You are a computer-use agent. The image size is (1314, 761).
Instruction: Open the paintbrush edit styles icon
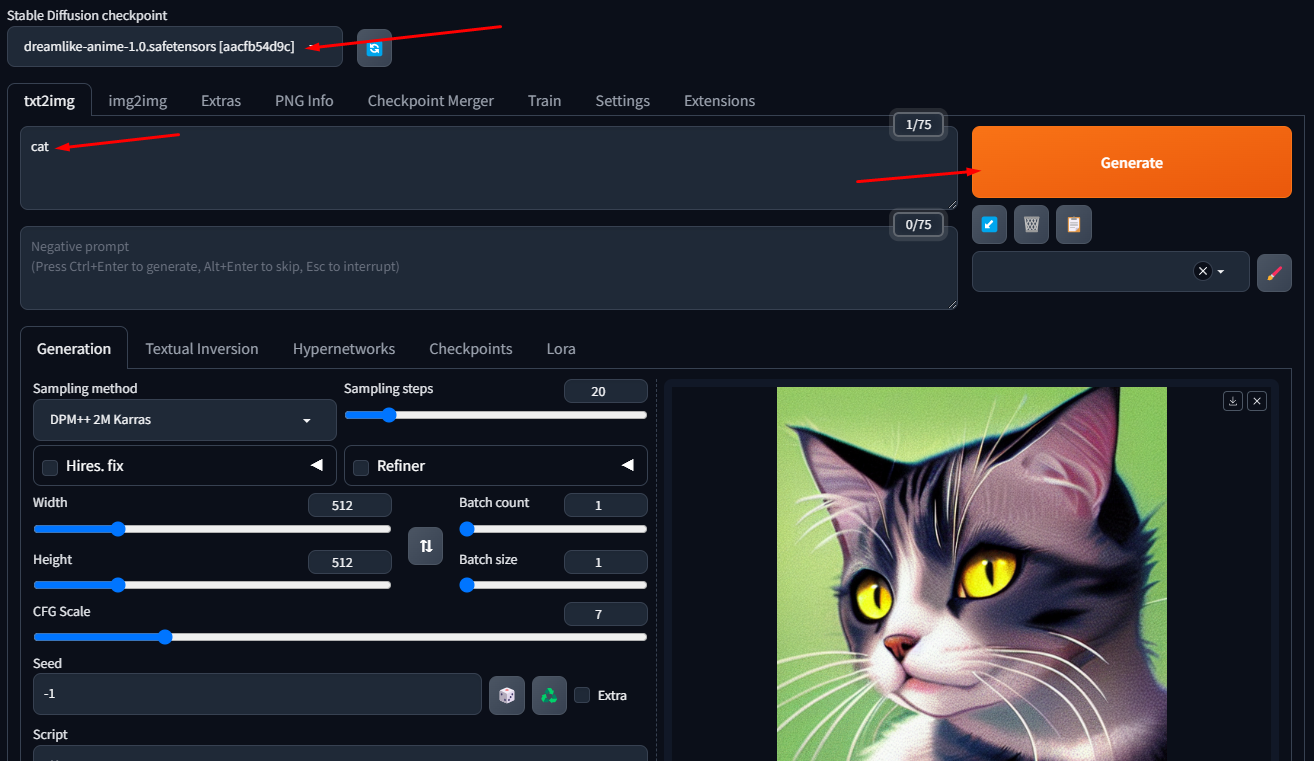pyautogui.click(x=1273, y=272)
